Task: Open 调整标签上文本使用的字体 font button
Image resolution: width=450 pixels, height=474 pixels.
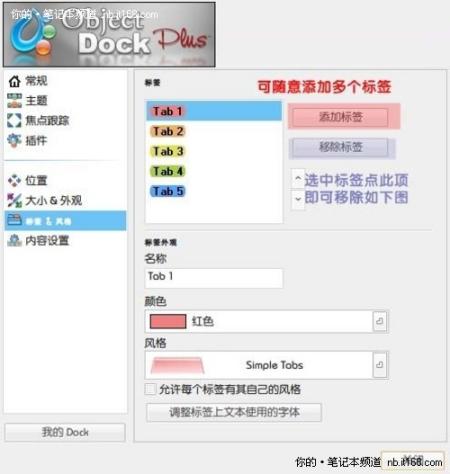Action: (234, 413)
